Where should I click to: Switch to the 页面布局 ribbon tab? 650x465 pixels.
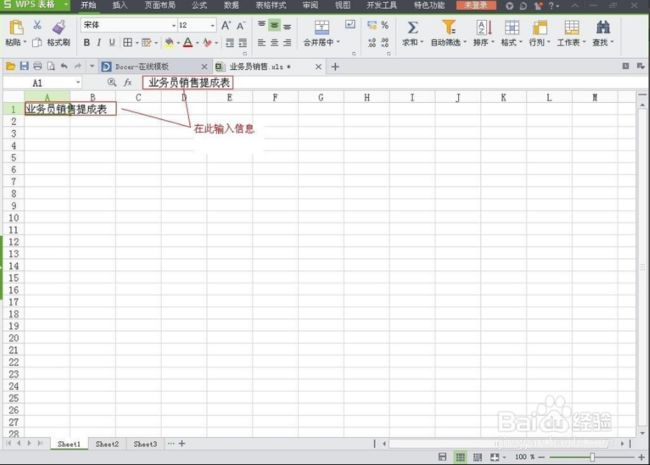click(x=160, y=5)
